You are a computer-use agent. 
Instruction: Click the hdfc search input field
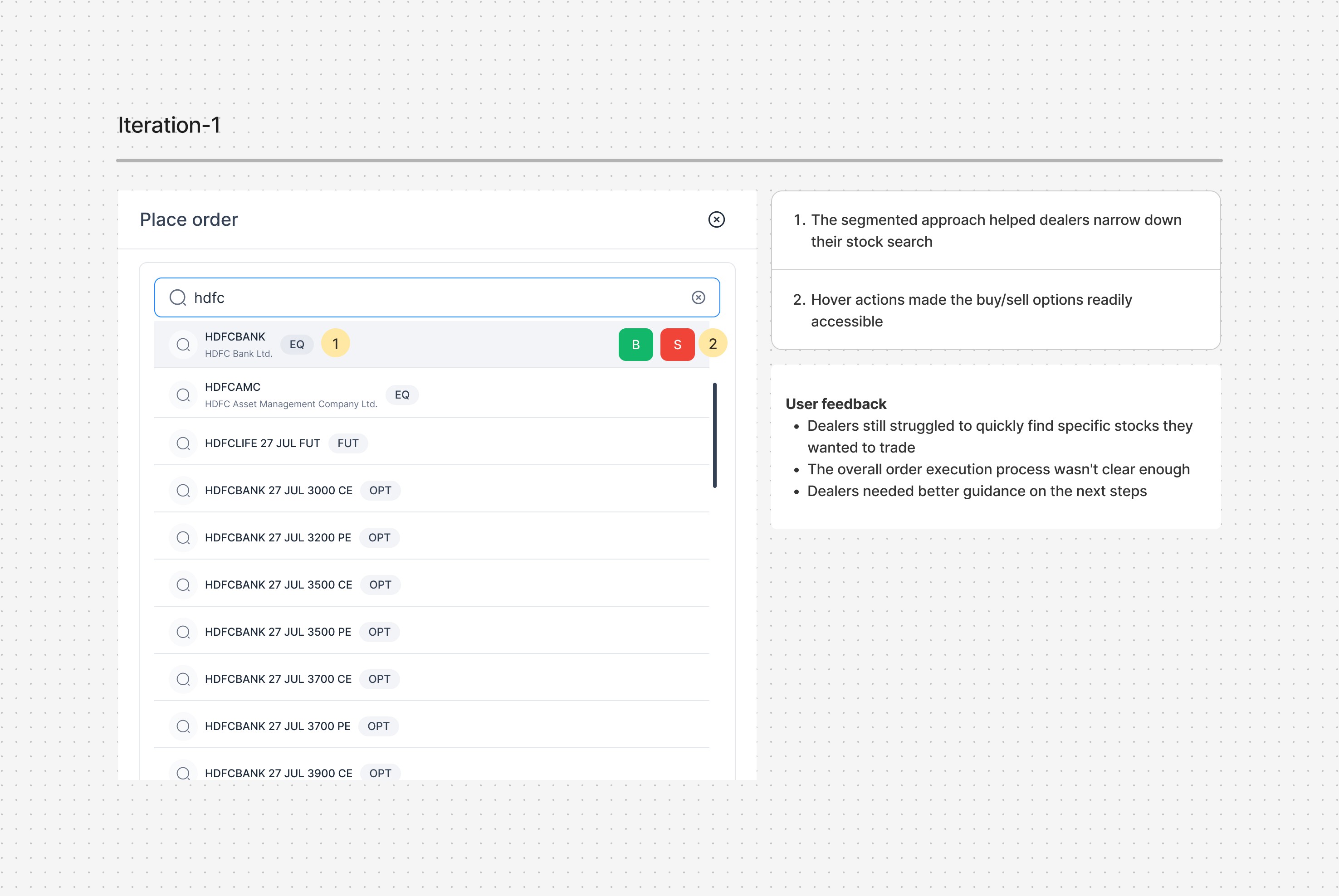click(435, 297)
